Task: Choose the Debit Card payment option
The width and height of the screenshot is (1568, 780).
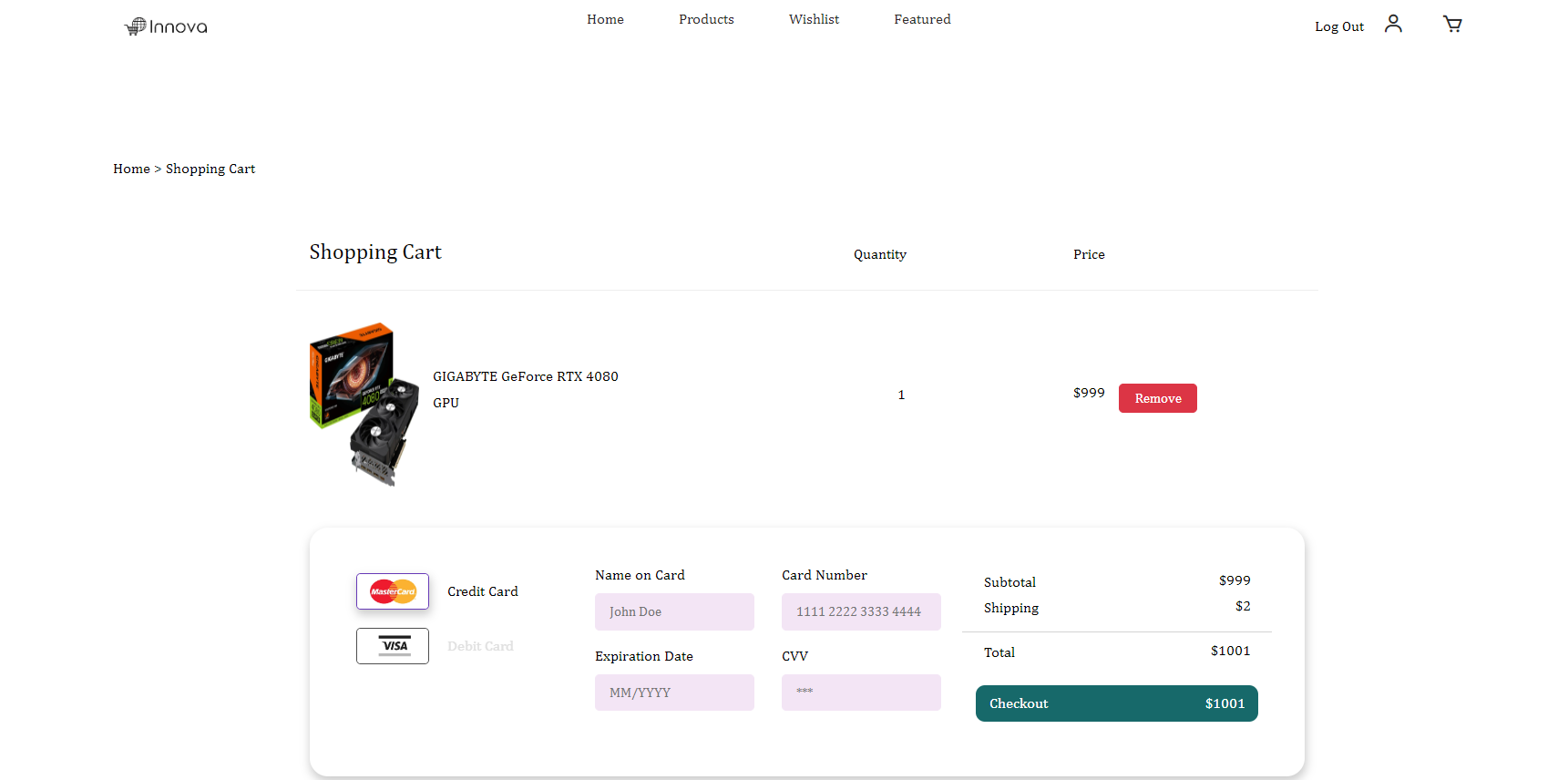Action: pos(480,646)
